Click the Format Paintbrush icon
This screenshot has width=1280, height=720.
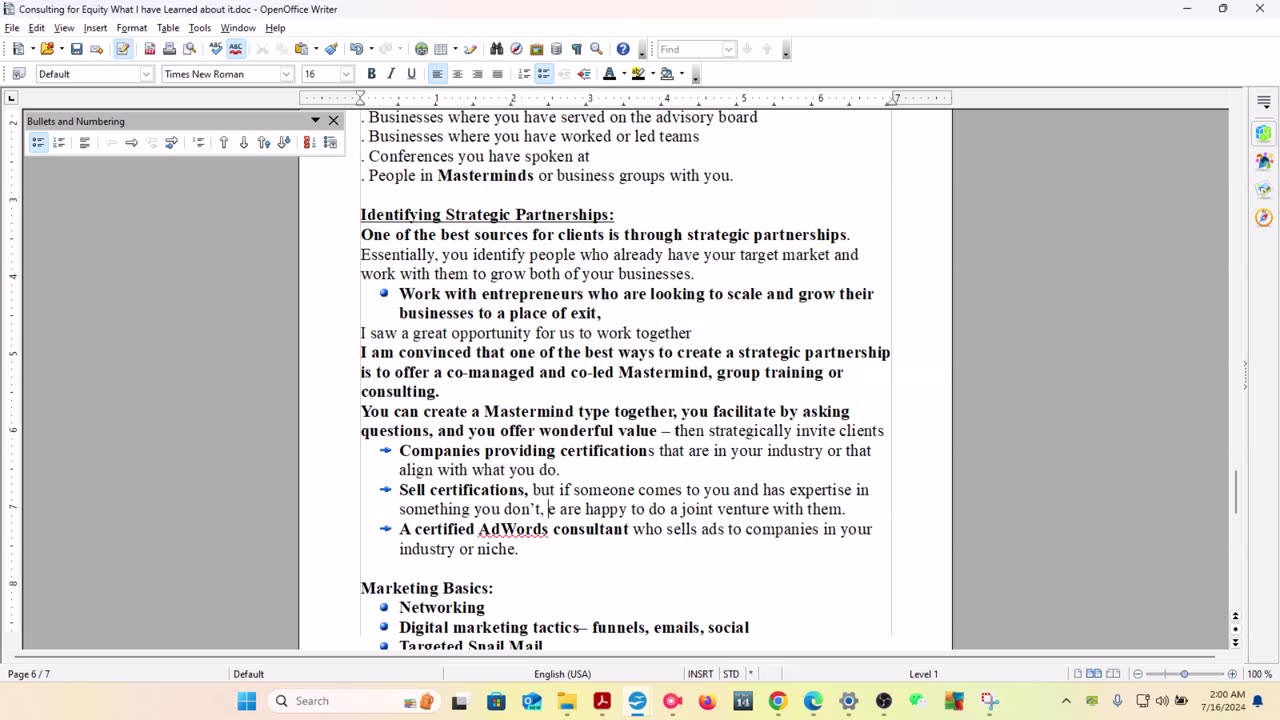[x=331, y=48]
